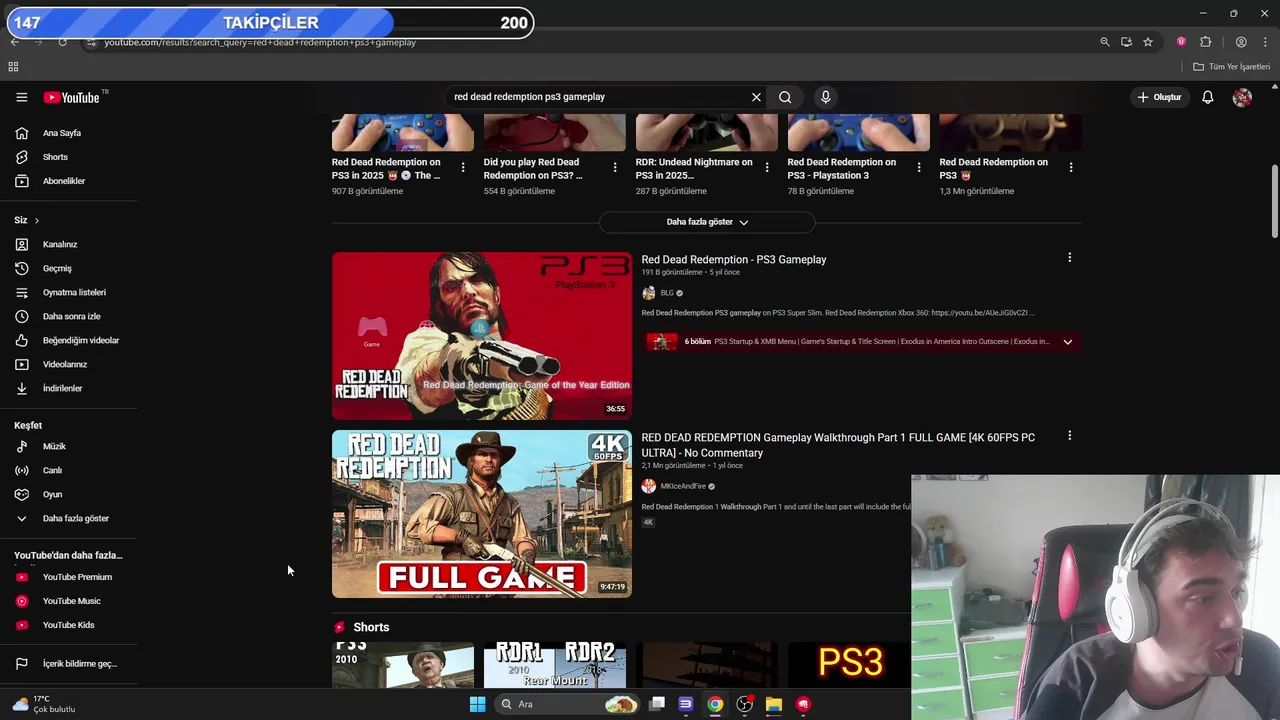Play the Red Dead Redemption PS3 Gameplay thumbnail

pyautogui.click(x=482, y=335)
